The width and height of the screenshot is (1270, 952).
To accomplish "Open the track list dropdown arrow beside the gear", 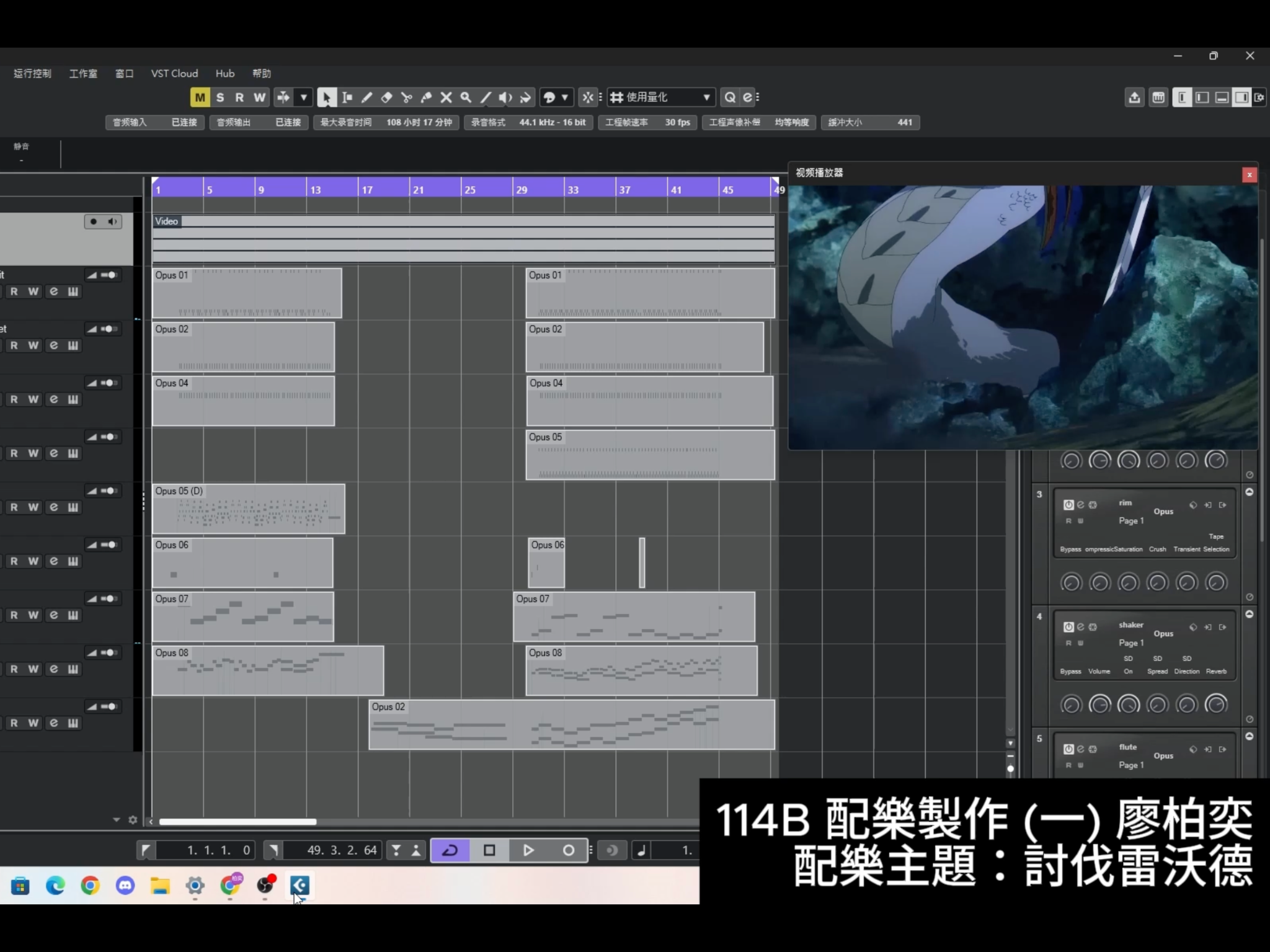I will 117,820.
